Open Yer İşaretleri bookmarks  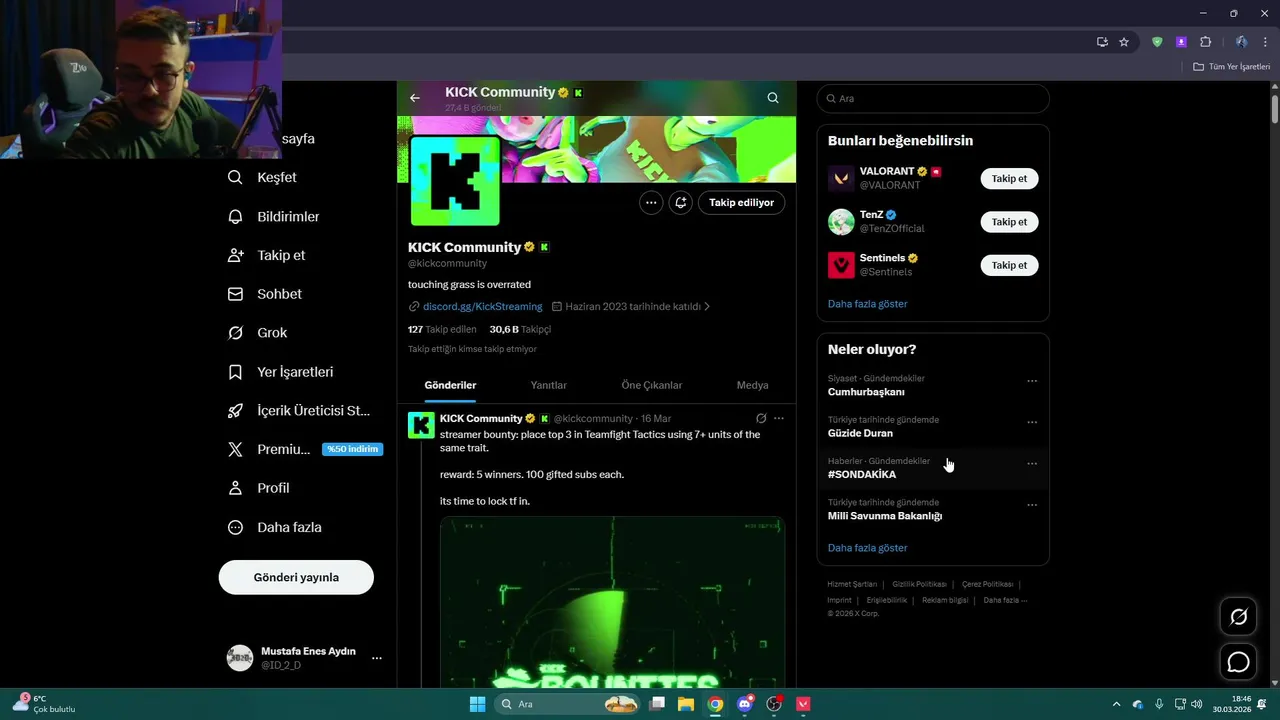pos(280,372)
